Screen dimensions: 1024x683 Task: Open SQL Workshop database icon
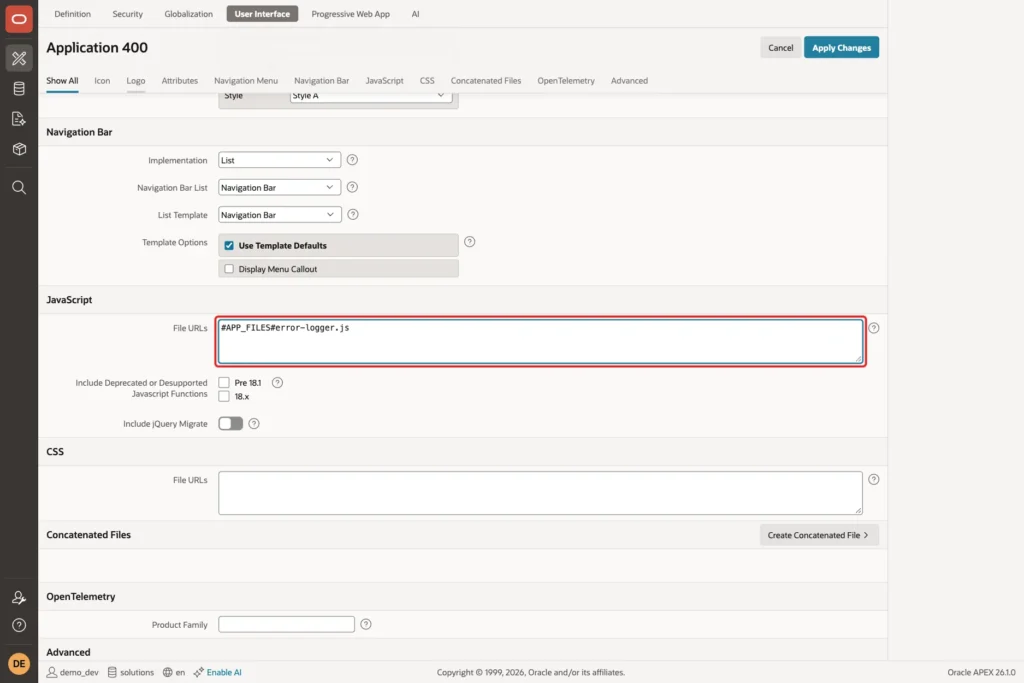coord(19,89)
